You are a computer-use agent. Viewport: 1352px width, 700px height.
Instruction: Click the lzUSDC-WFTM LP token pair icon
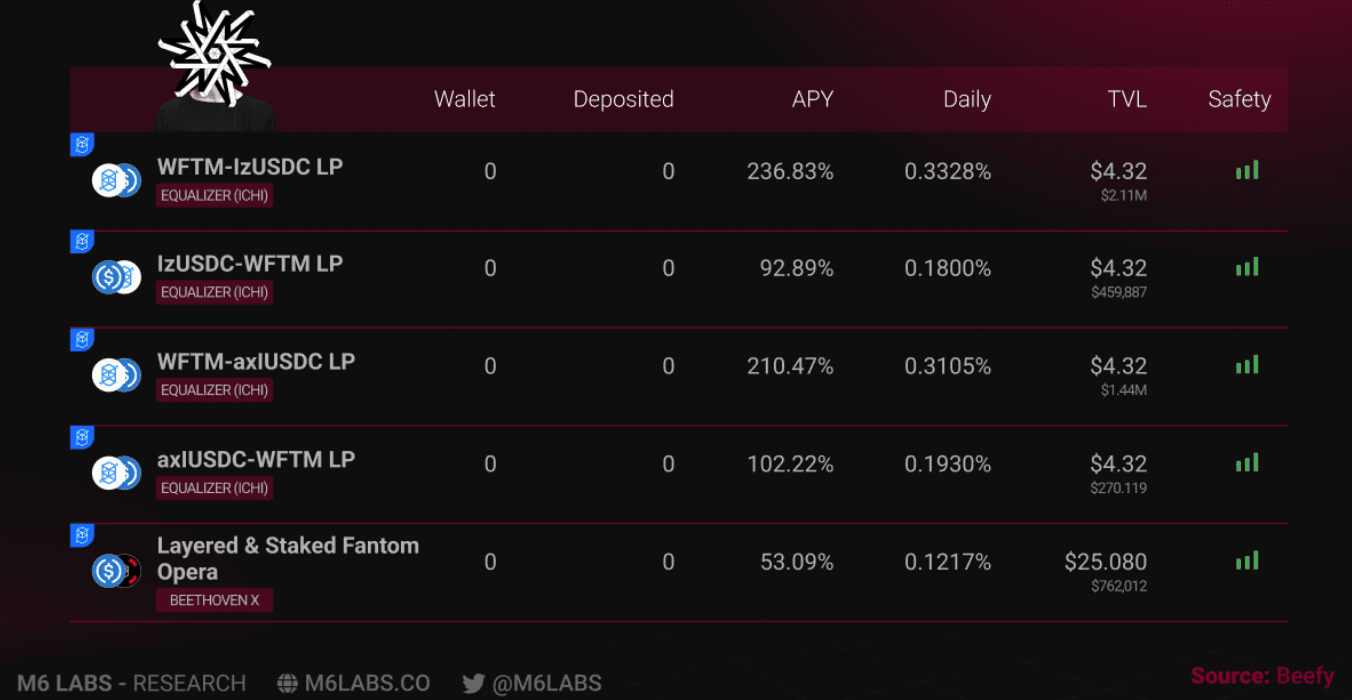click(116, 277)
